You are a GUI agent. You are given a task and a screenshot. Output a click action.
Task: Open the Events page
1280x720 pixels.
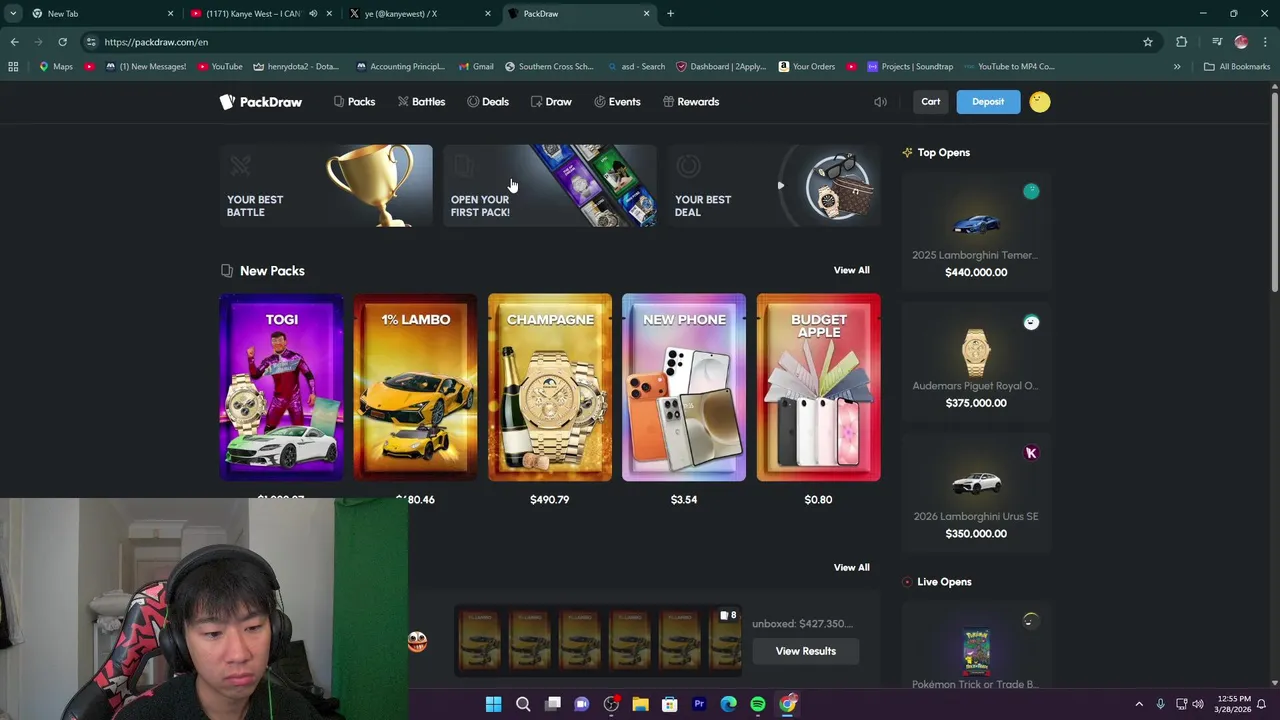pyautogui.click(x=617, y=102)
